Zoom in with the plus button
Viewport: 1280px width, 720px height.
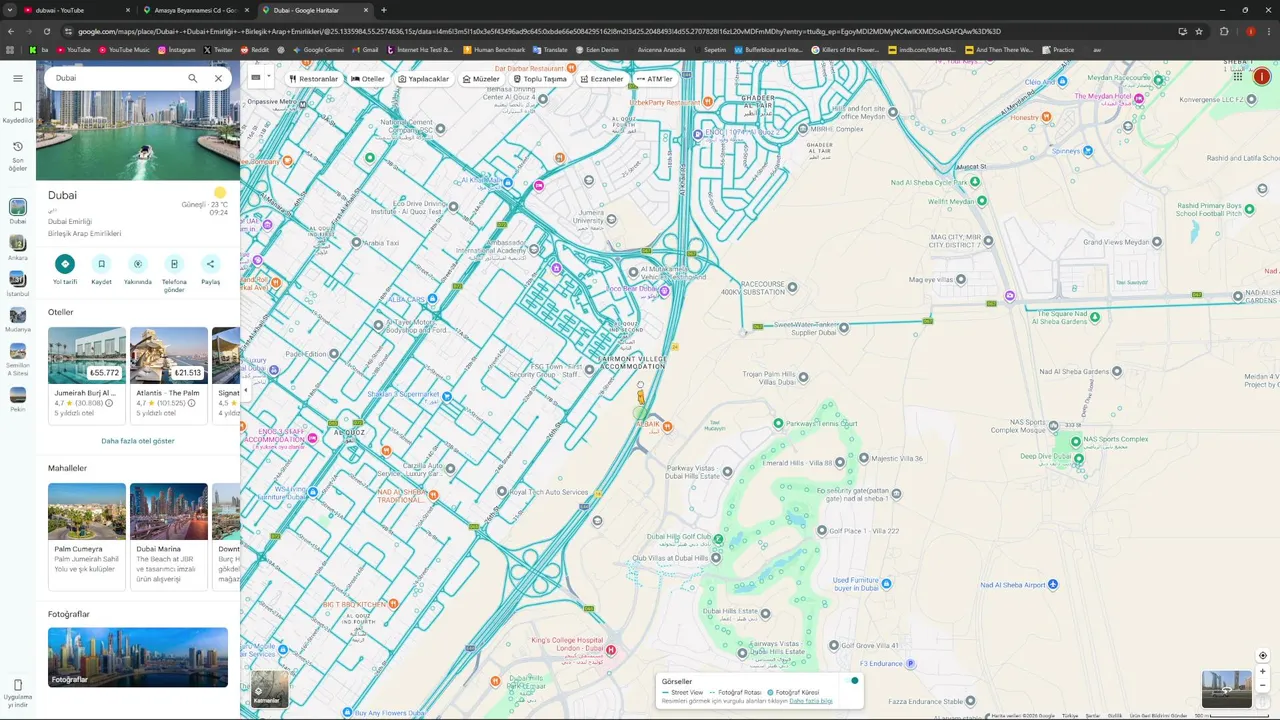pyautogui.click(x=1262, y=672)
